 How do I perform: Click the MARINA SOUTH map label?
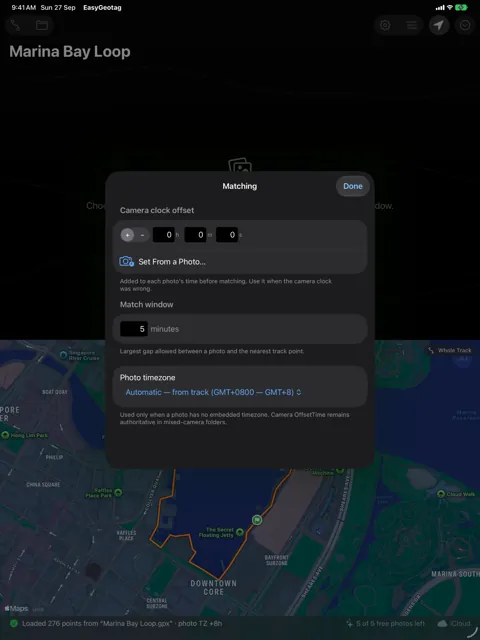click(x=455, y=574)
